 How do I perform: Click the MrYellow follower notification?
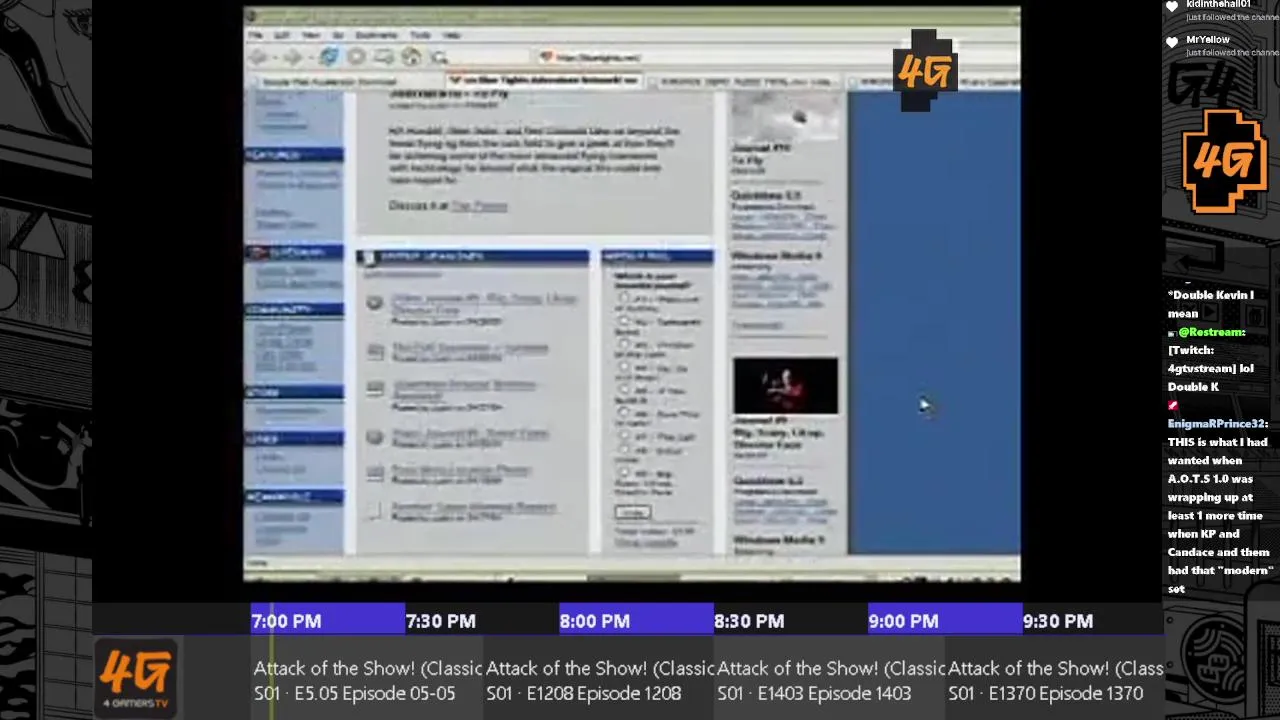1222,46
